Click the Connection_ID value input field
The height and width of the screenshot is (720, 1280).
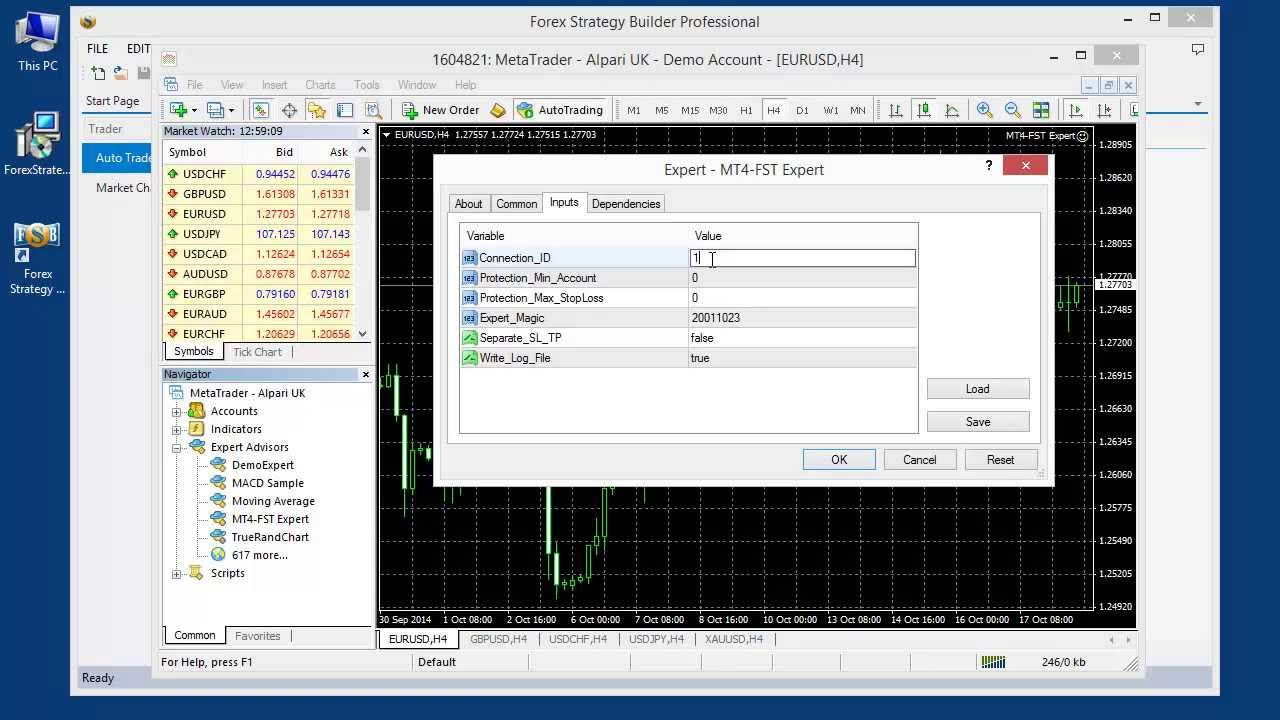(803, 258)
